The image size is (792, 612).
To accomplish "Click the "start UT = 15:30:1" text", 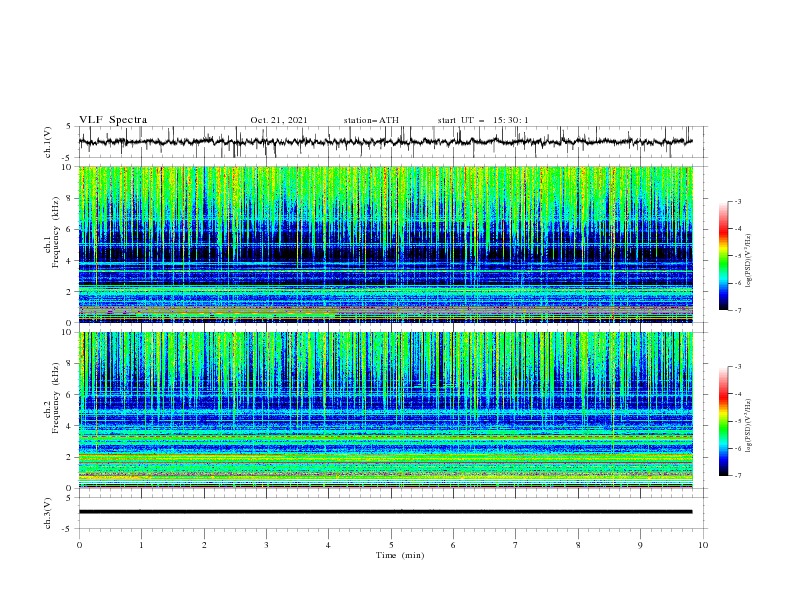I will tap(483, 120).
